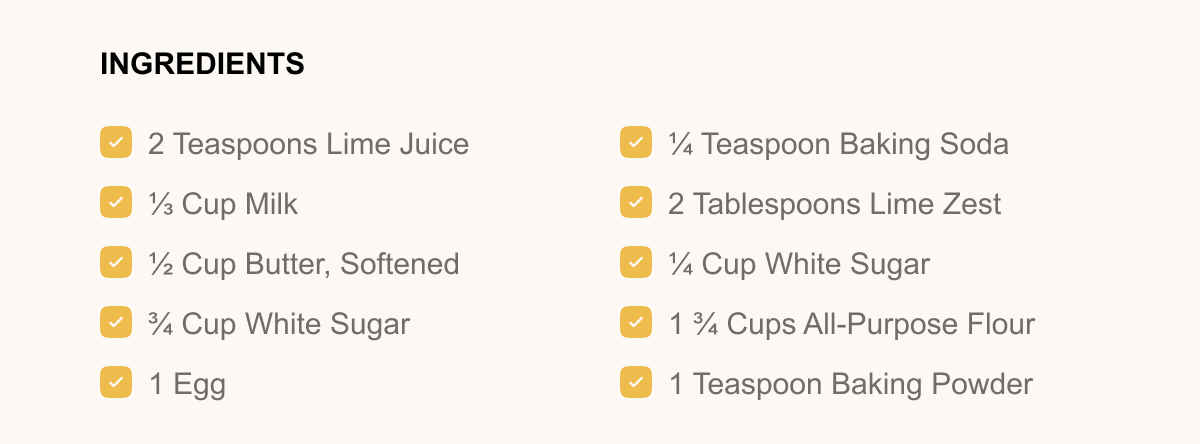Image resolution: width=1200 pixels, height=444 pixels.
Task: Toggle the ¾ Cup White Sugar checkbox
Action: tap(116, 322)
